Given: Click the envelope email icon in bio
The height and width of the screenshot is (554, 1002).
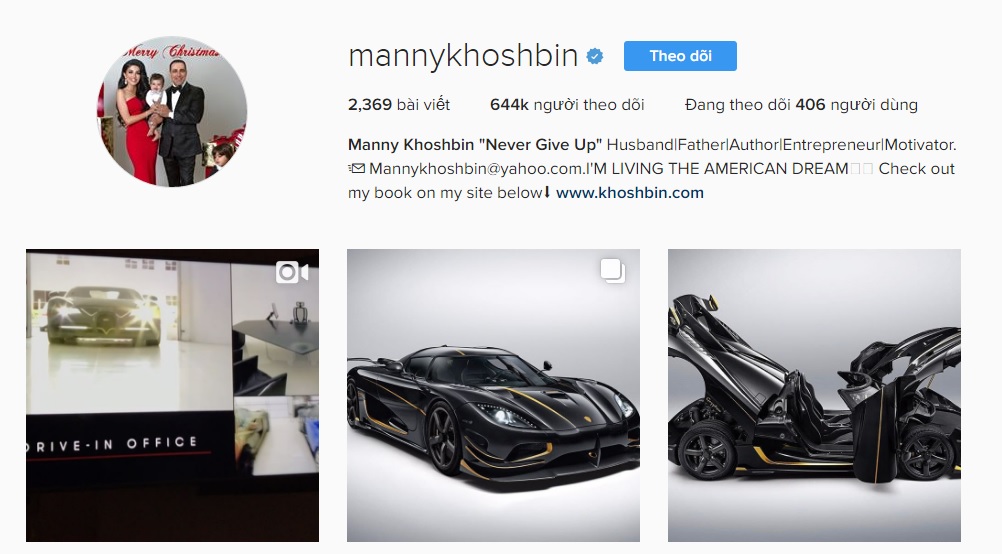Looking at the screenshot, I should 357,169.
